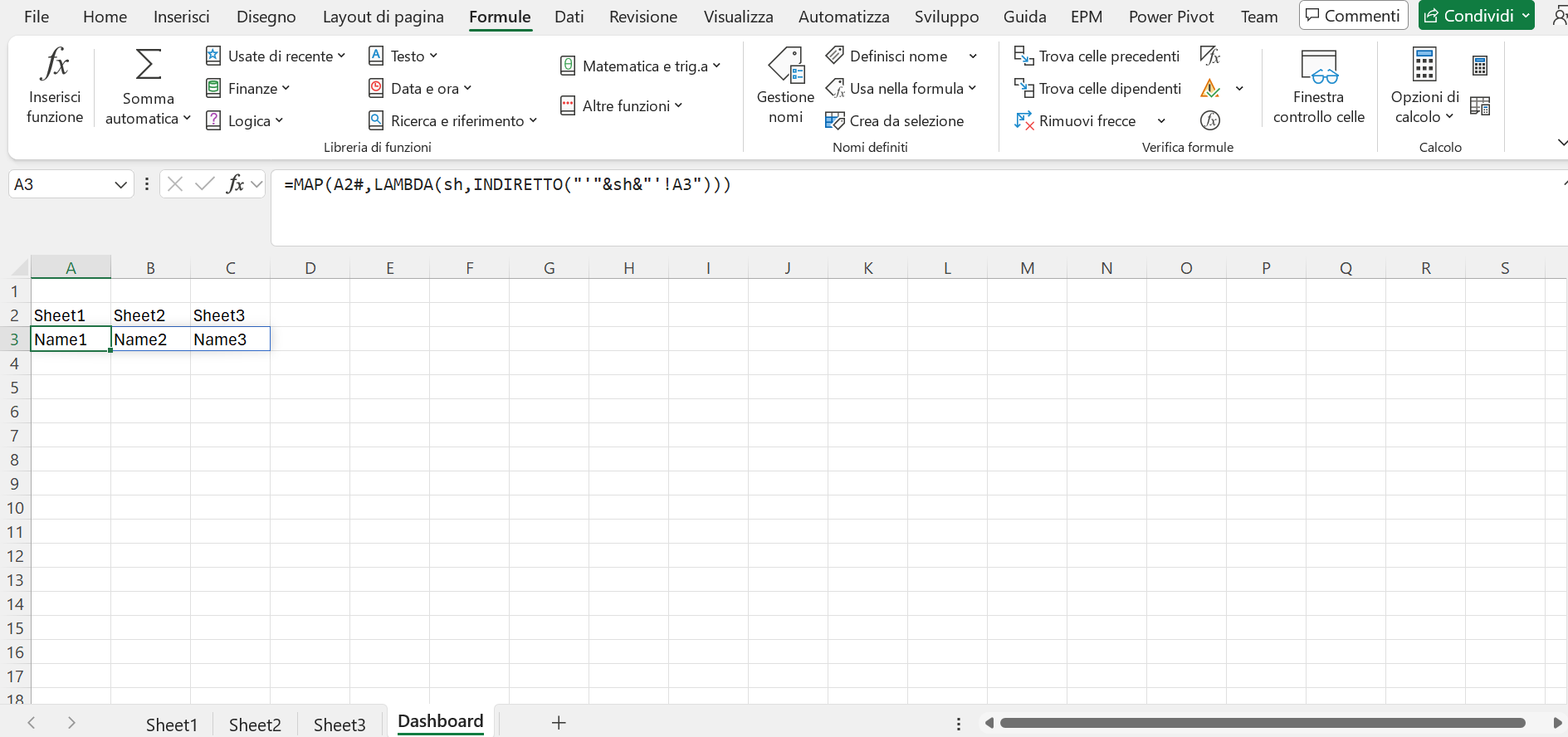Open Gestione nomi manager
Viewport: 1568px width, 737px height.
click(785, 85)
